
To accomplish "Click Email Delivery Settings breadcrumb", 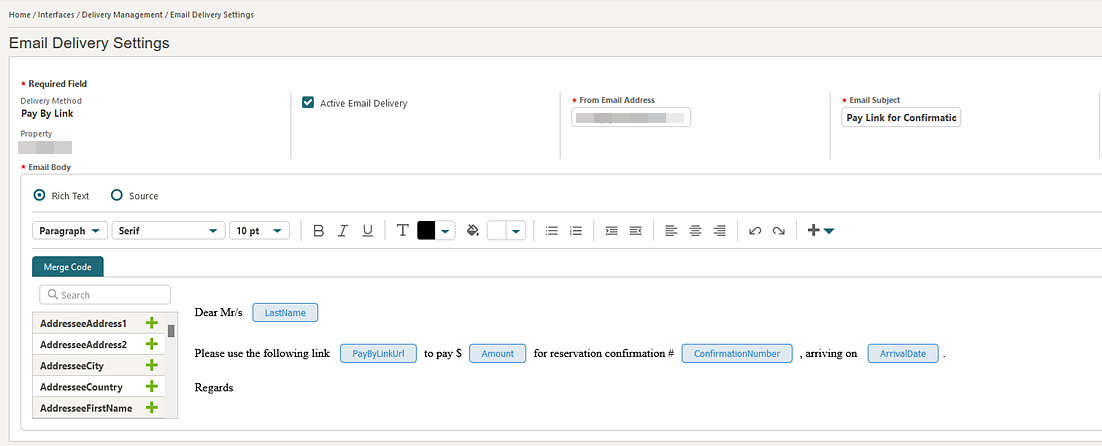I will 212,15.
